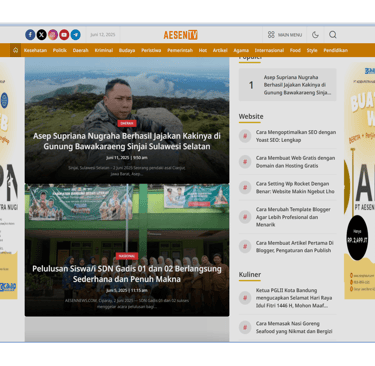Image resolution: width=375 pixels, height=366 pixels.
Task: Open the Facebook social icon
Action: (x=30, y=35)
